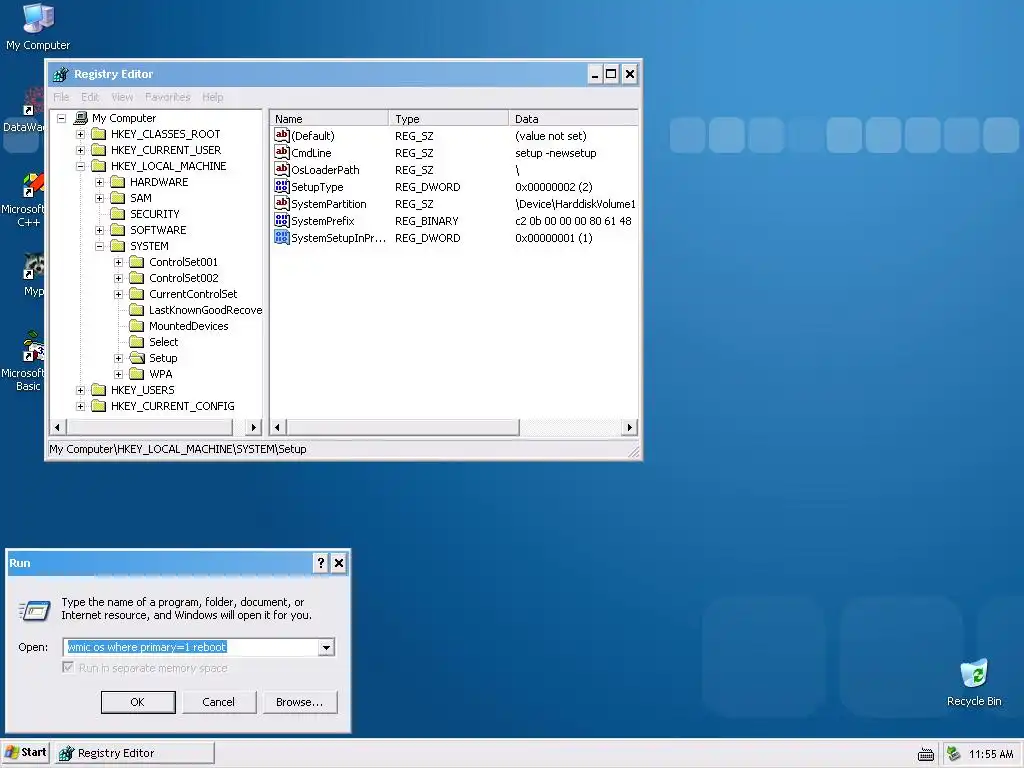Click the values pane right scroll arrow
Screen dimensions: 1024x768
[x=629, y=427]
